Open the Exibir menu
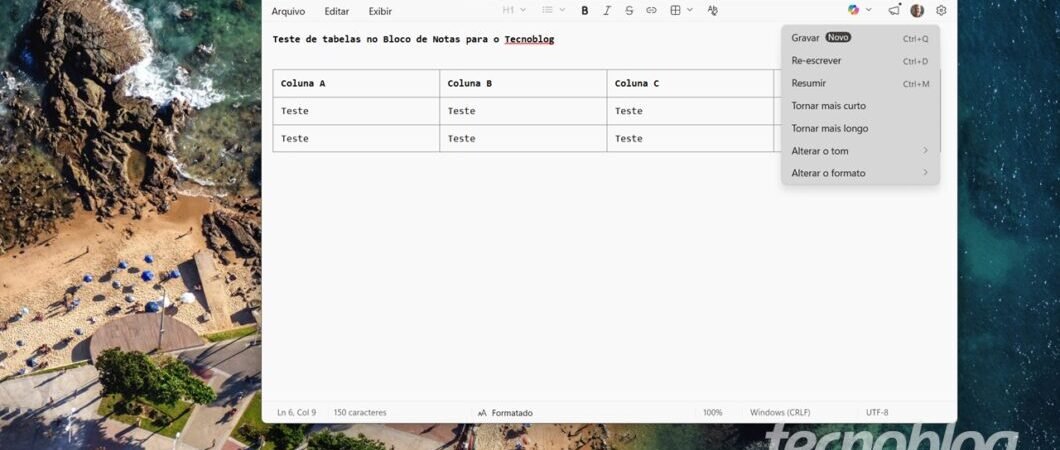1060x450 pixels. pyautogui.click(x=380, y=11)
